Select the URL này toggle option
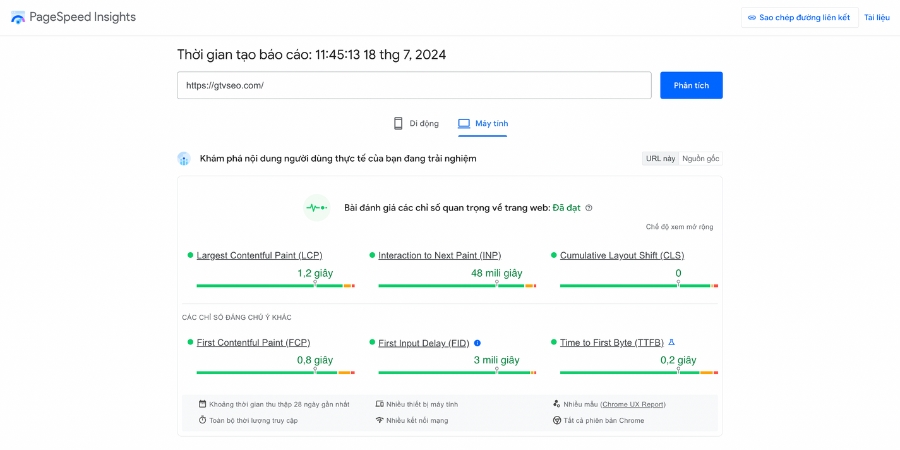 tap(660, 159)
